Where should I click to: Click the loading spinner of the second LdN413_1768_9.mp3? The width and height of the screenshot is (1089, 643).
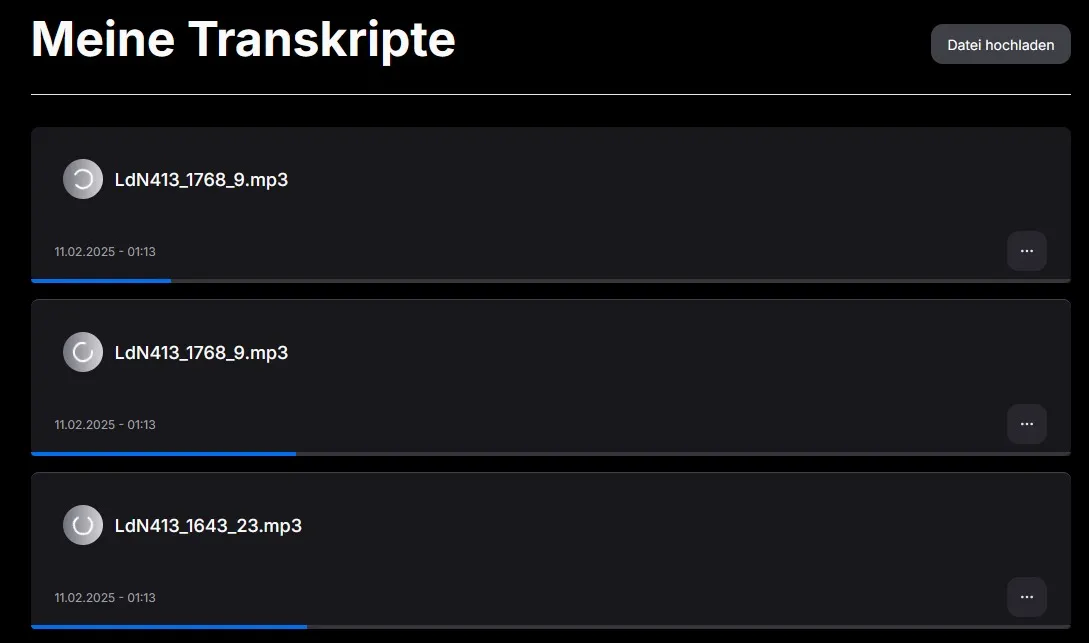[82, 352]
